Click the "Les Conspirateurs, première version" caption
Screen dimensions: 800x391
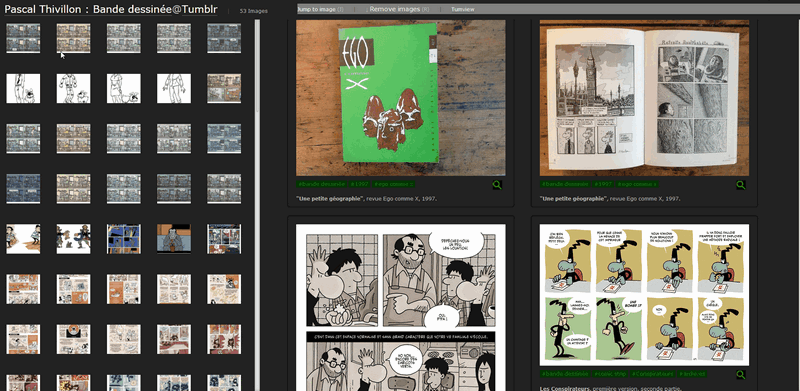pos(611,389)
